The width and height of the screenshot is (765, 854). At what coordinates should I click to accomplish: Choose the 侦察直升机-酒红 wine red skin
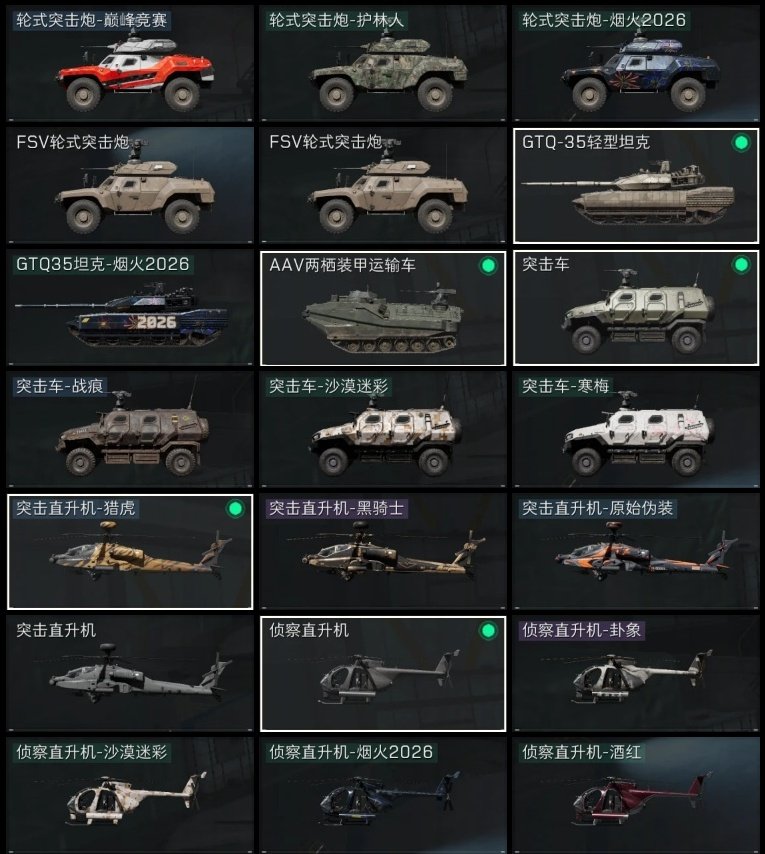[x=636, y=795]
